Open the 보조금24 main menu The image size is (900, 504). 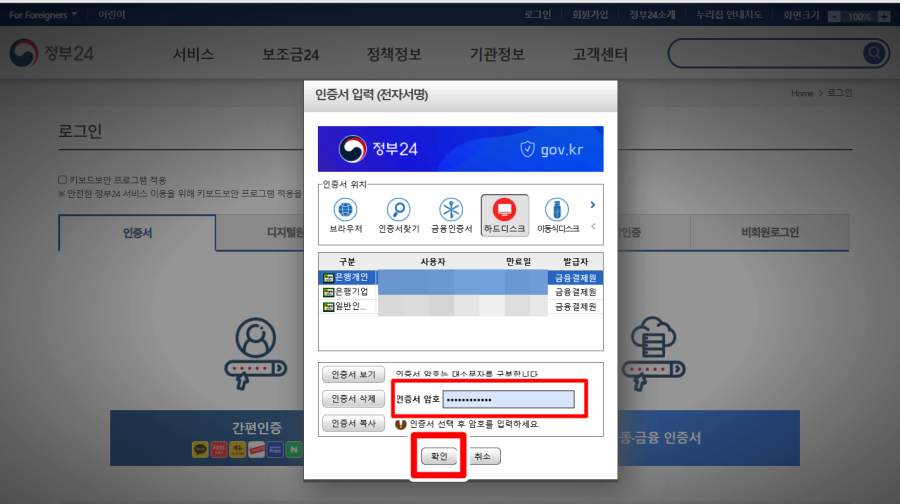click(290, 55)
